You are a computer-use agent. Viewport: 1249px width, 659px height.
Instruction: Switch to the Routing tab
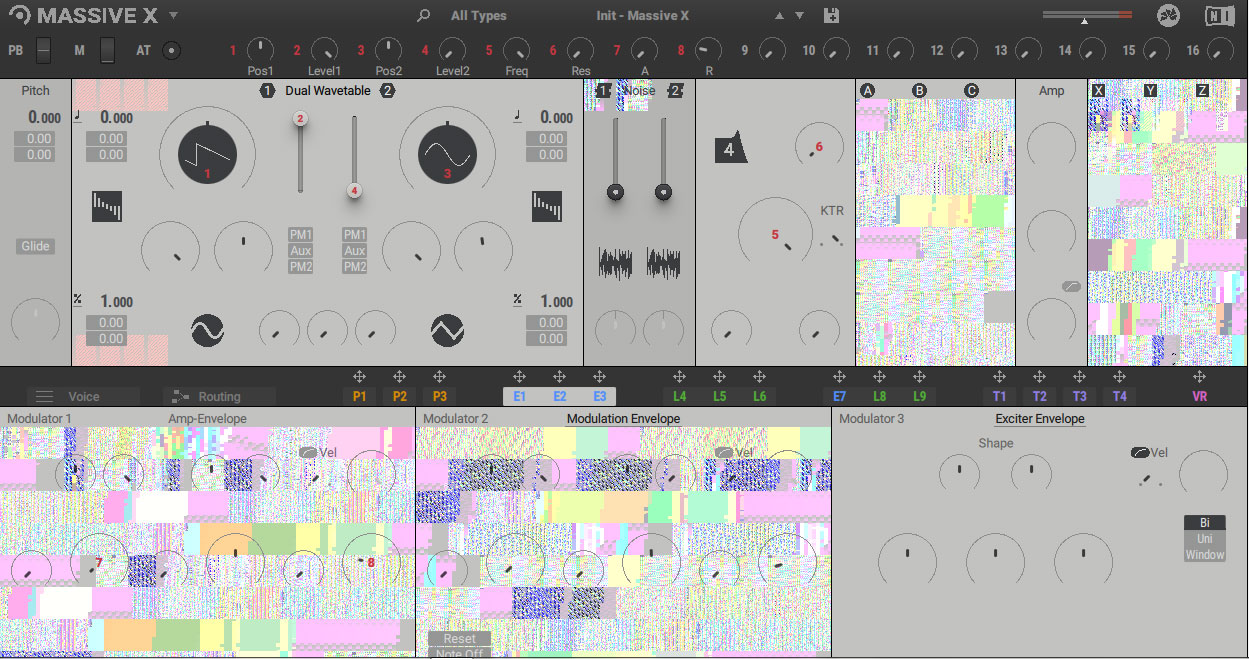219,397
